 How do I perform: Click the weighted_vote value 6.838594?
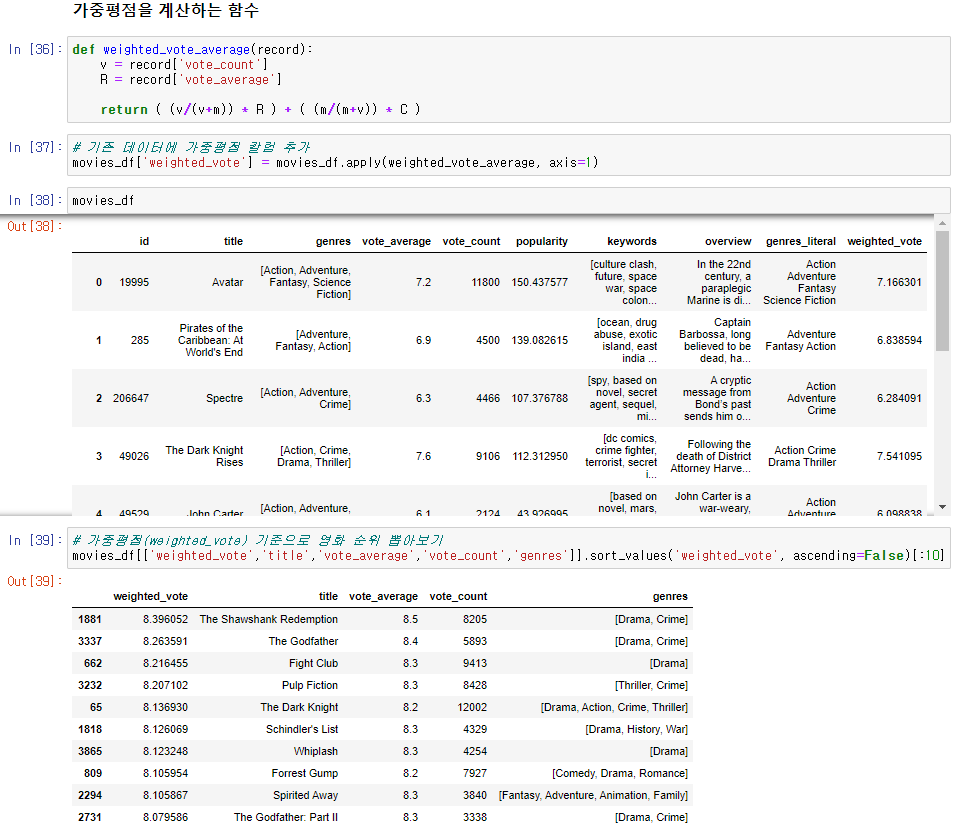point(899,340)
